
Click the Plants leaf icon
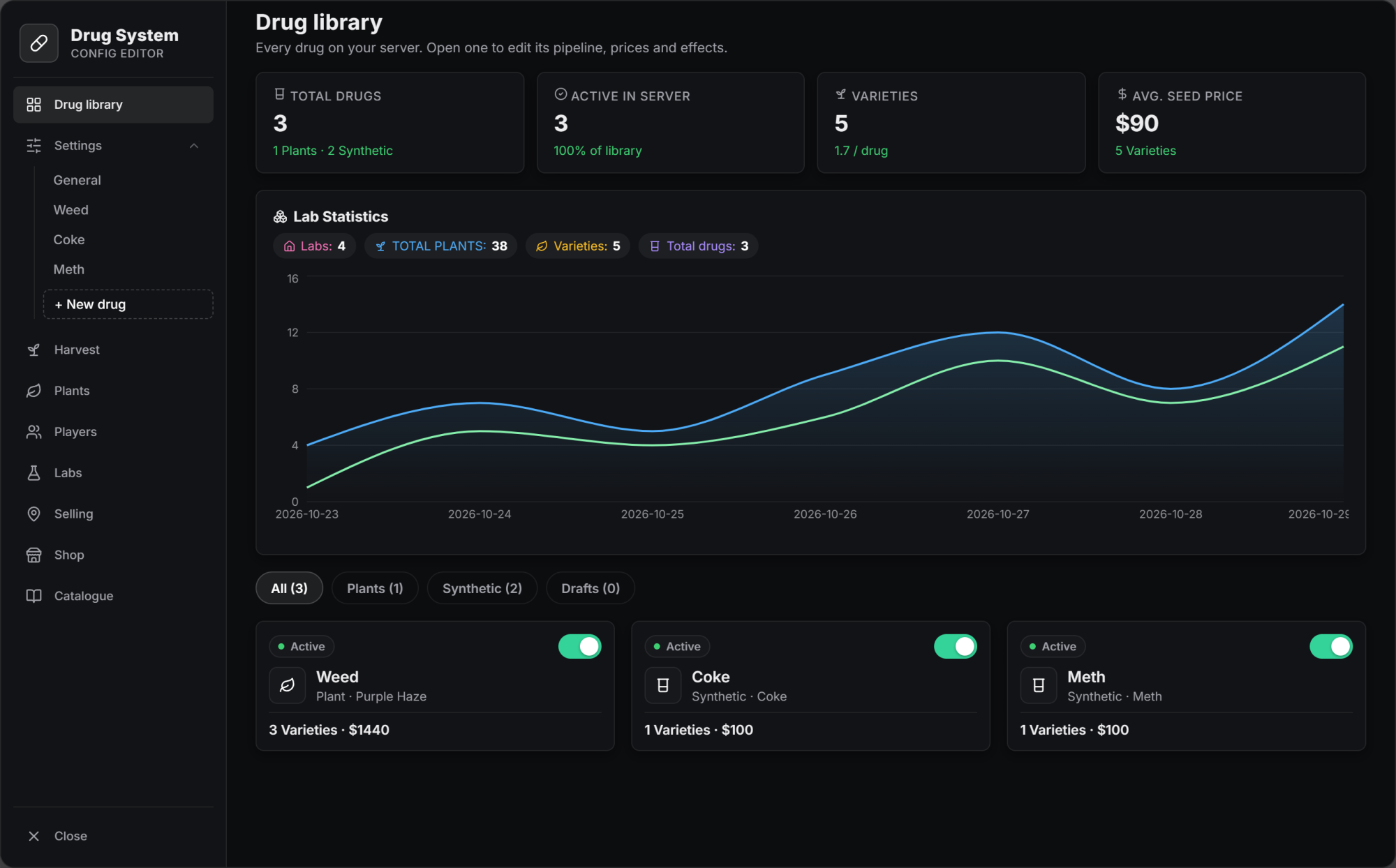coord(34,391)
